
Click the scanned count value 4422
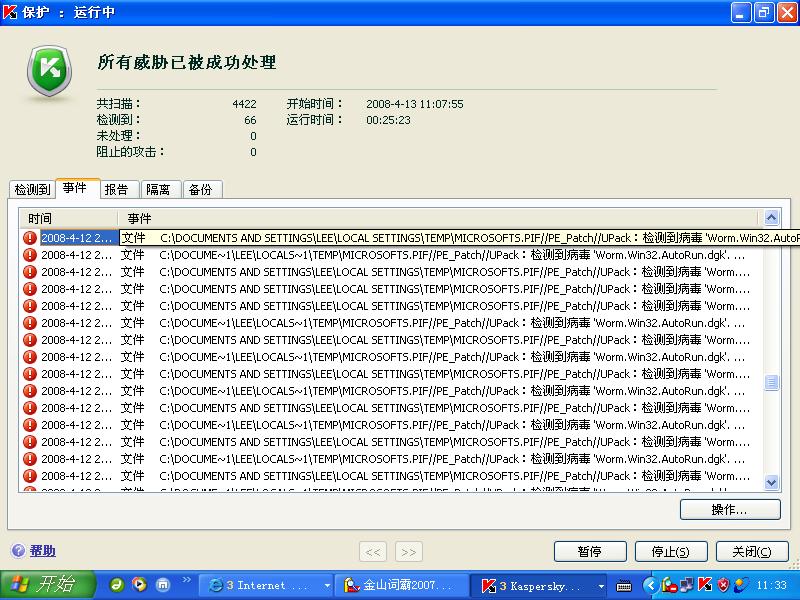point(244,104)
